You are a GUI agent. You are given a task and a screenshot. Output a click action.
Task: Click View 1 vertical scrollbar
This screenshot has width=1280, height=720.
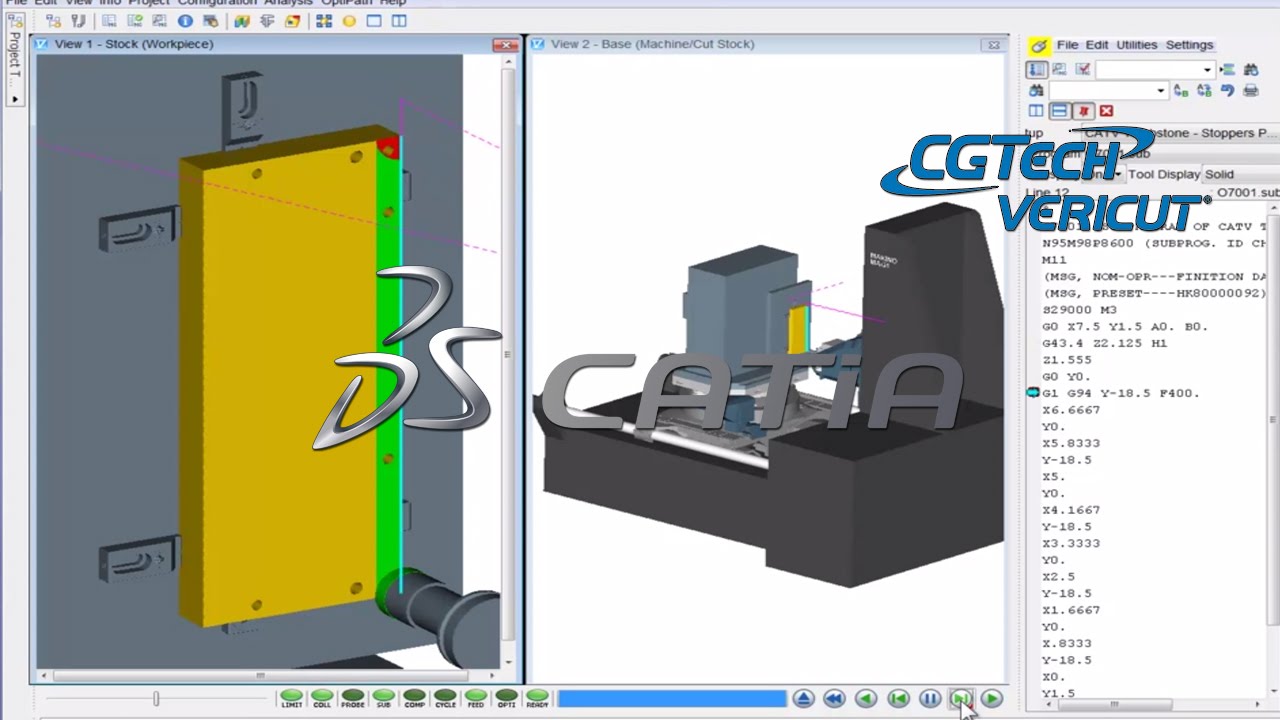pyautogui.click(x=508, y=360)
